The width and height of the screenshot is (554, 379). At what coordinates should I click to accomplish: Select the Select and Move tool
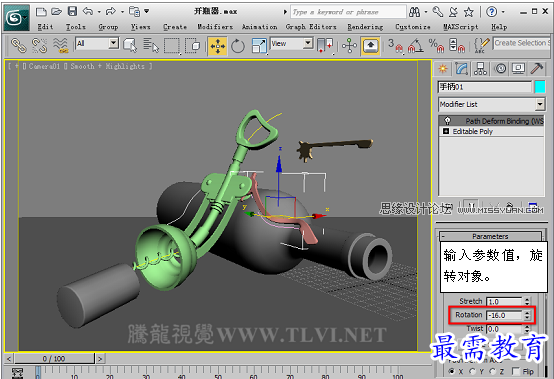(x=217, y=46)
